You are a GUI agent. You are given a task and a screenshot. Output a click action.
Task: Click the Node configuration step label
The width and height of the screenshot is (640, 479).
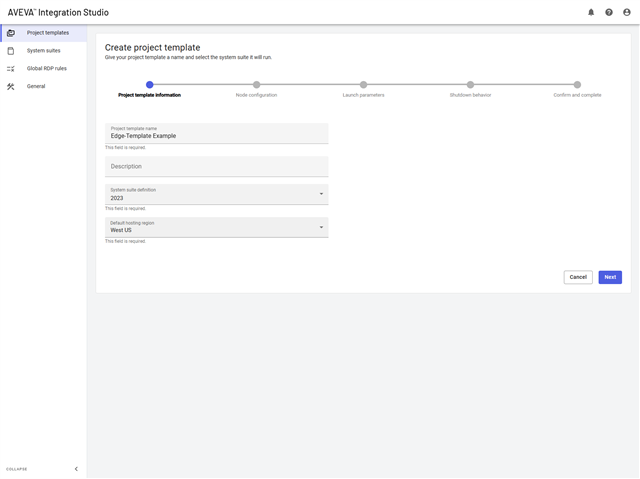coord(256,95)
